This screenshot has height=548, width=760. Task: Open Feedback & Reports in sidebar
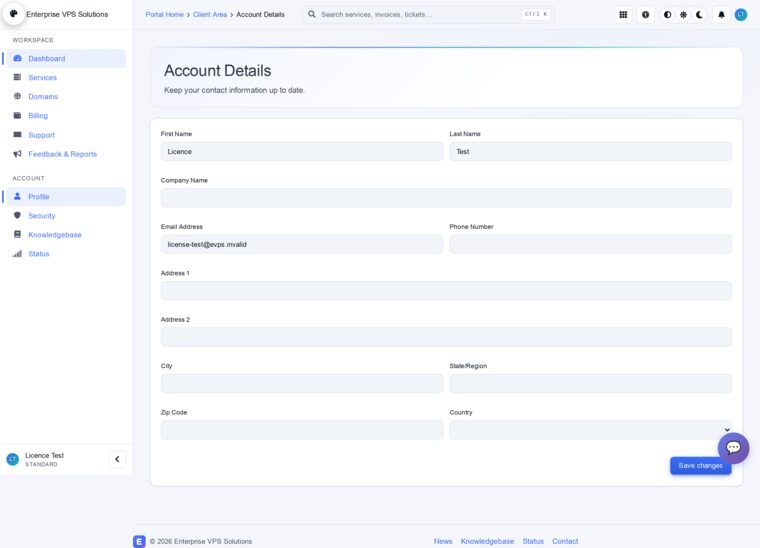tap(66, 154)
